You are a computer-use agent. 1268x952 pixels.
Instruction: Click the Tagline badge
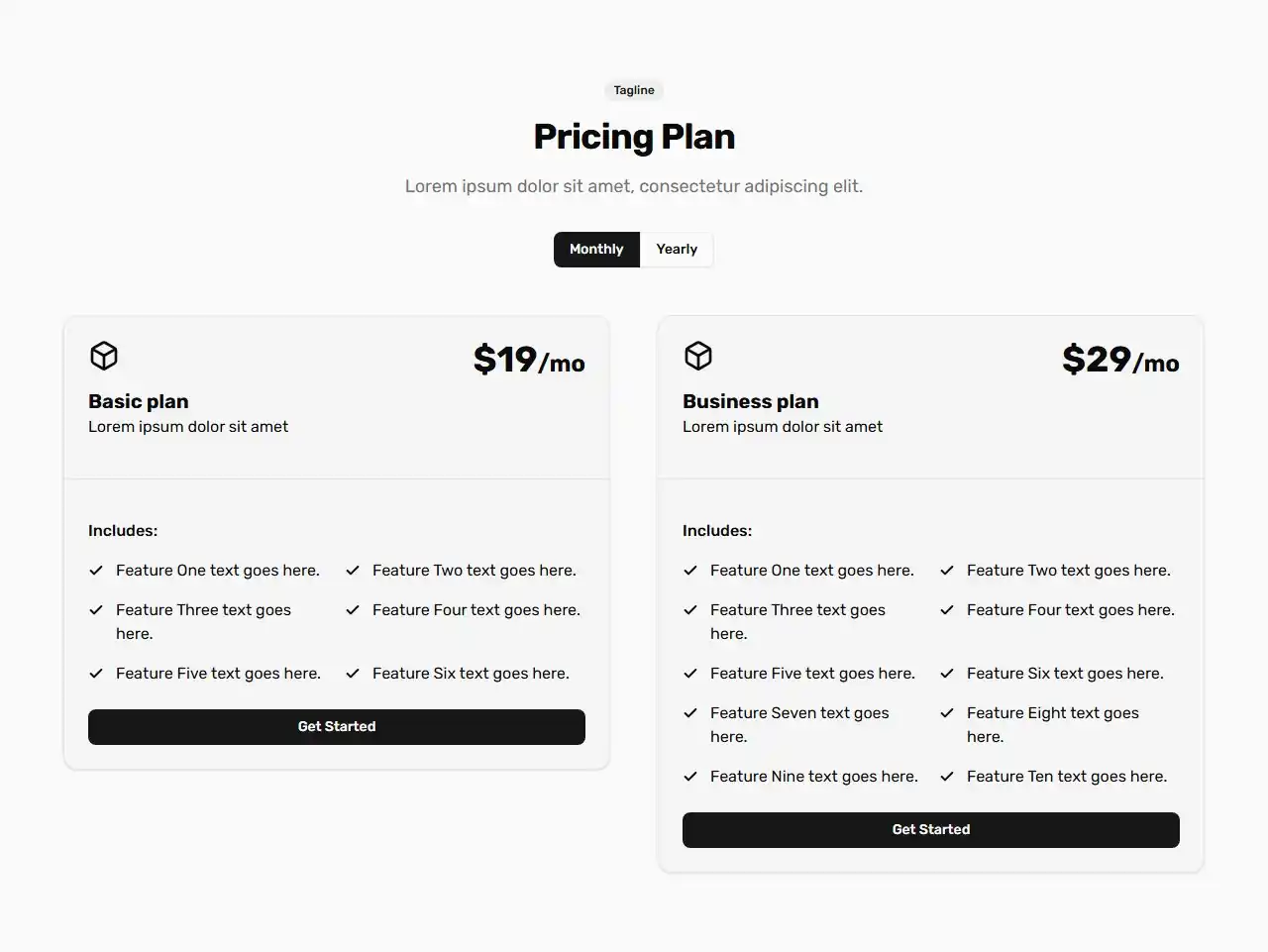click(x=633, y=89)
